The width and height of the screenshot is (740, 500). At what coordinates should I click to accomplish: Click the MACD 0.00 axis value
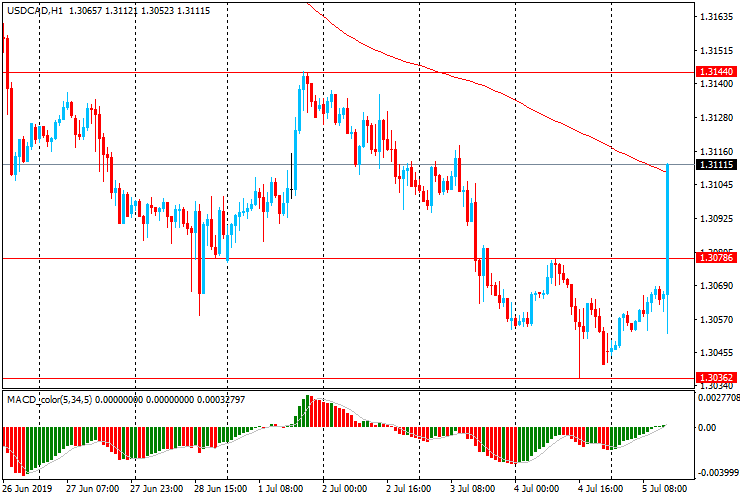708,428
